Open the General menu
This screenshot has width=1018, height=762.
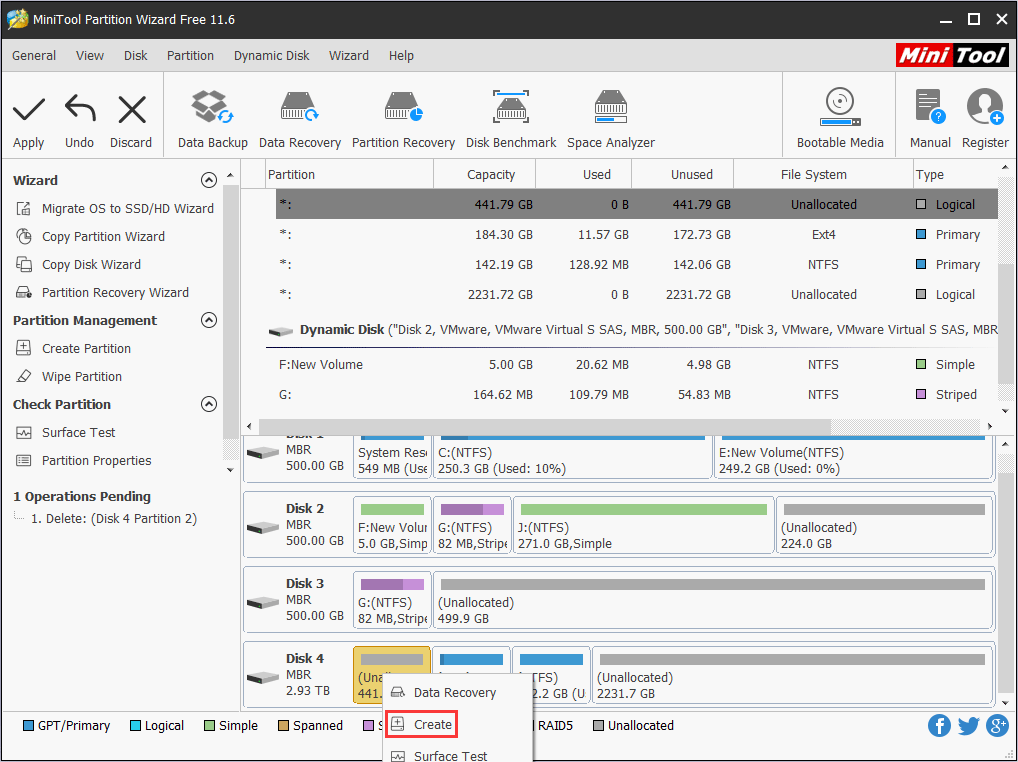34,56
